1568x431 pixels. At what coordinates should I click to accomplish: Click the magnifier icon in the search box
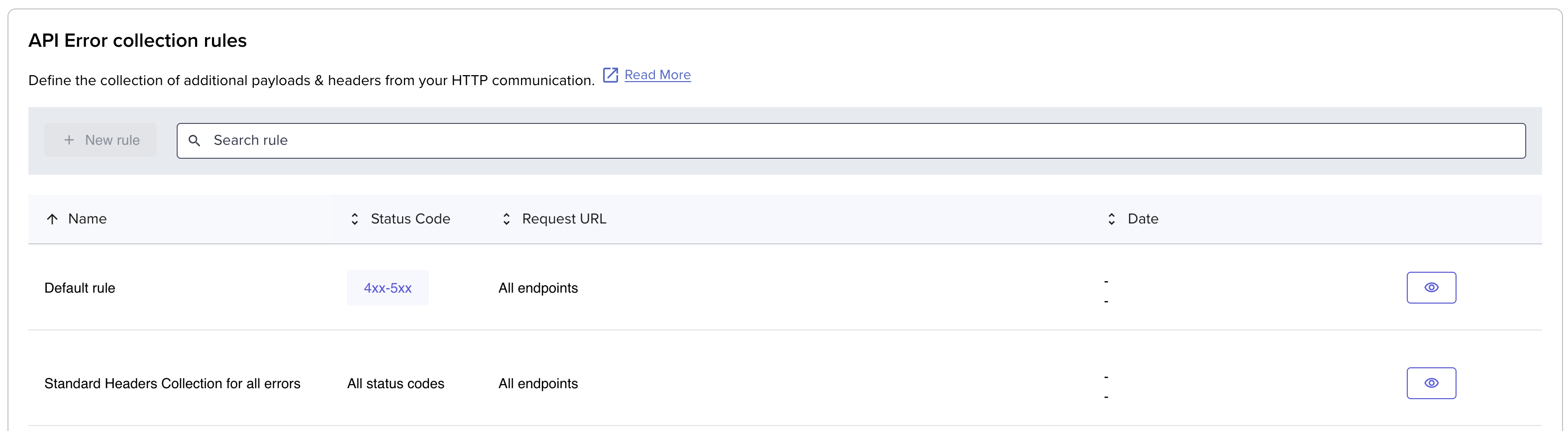pyautogui.click(x=194, y=141)
